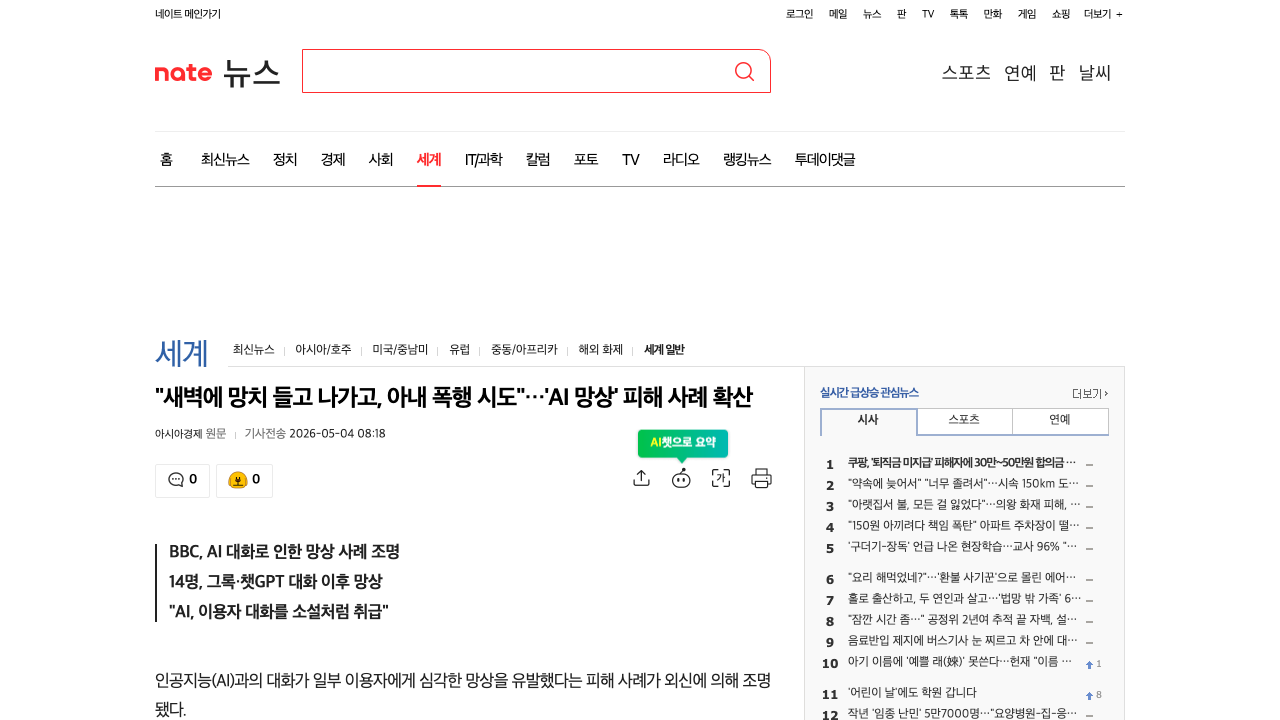This screenshot has width=1280, height=720.
Task: Select the 연예 tab in trending panel
Action: click(1060, 420)
